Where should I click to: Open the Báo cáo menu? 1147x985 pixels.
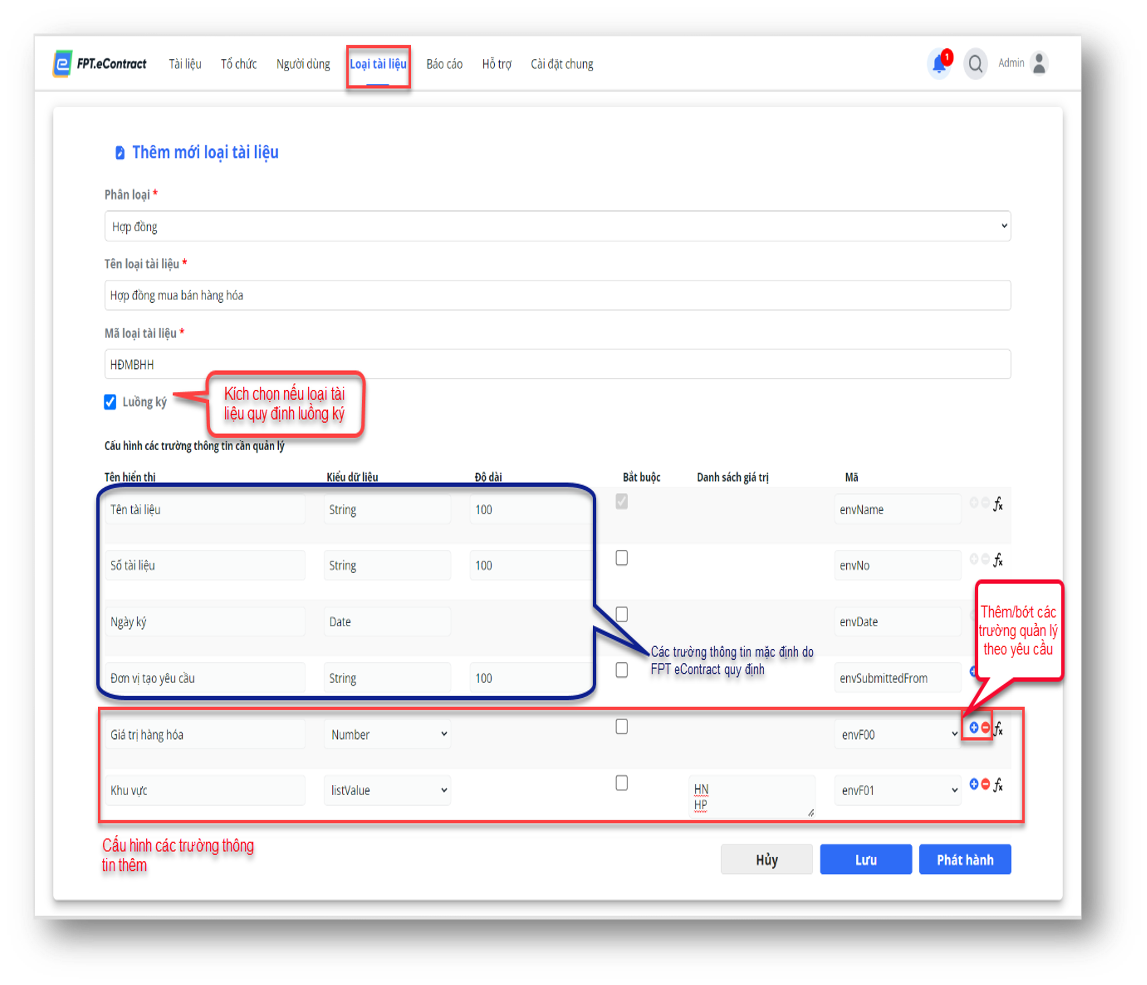coord(444,64)
